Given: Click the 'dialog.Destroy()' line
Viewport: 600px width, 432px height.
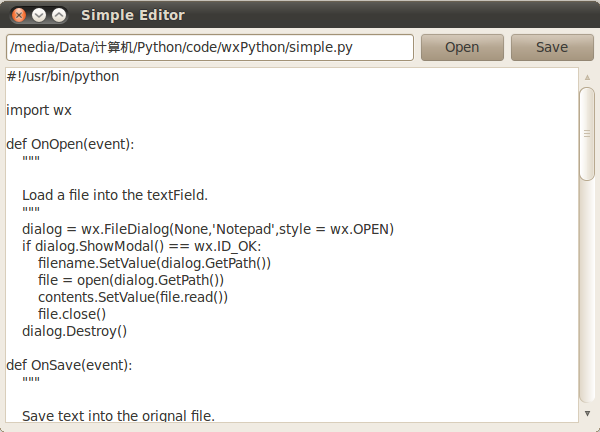Looking at the screenshot, I should (x=74, y=331).
